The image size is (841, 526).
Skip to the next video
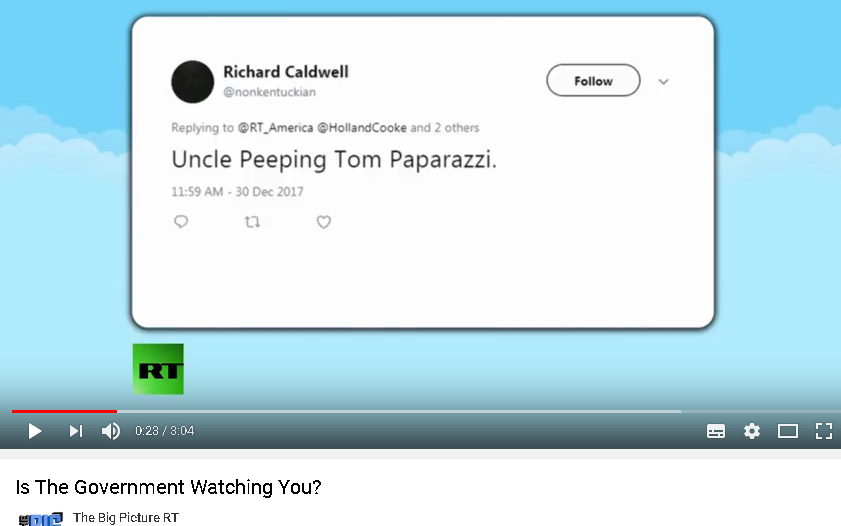coord(76,431)
